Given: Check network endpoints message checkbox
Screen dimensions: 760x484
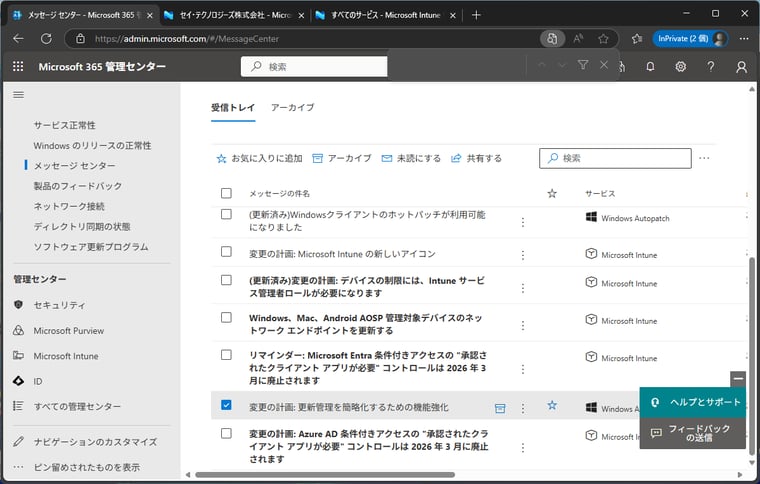Looking at the screenshot, I should click(226, 317).
